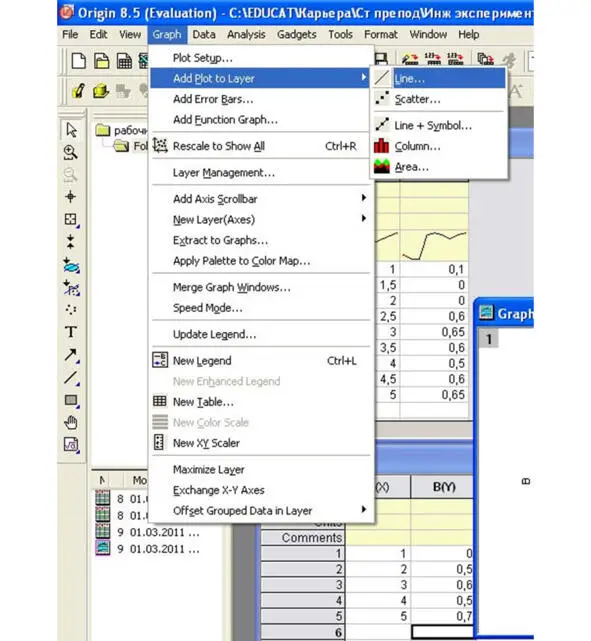Choose New Legend entry
This screenshot has width=591, height=641.
pyautogui.click(x=260, y=361)
